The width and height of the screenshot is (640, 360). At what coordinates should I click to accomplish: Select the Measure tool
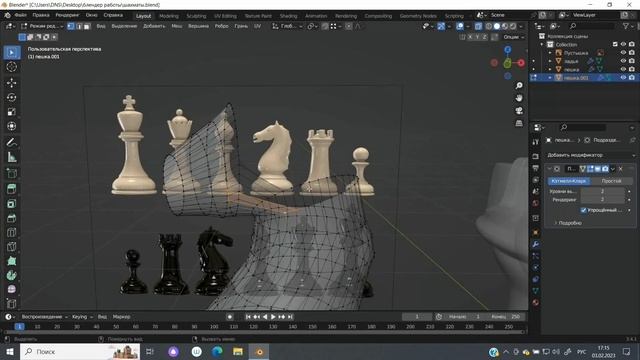[x=11, y=157]
